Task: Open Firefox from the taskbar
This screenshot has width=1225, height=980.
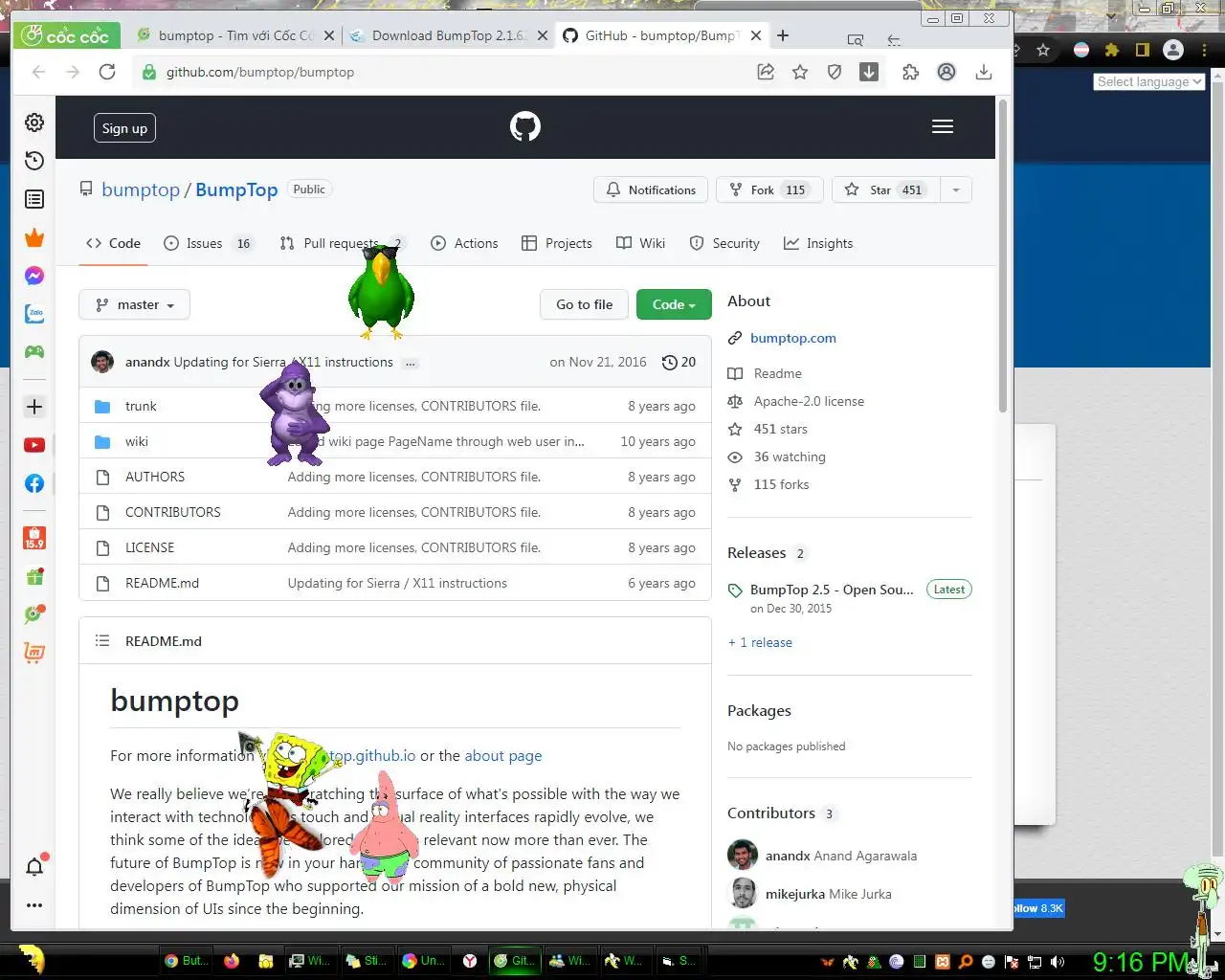Action: tap(232, 961)
